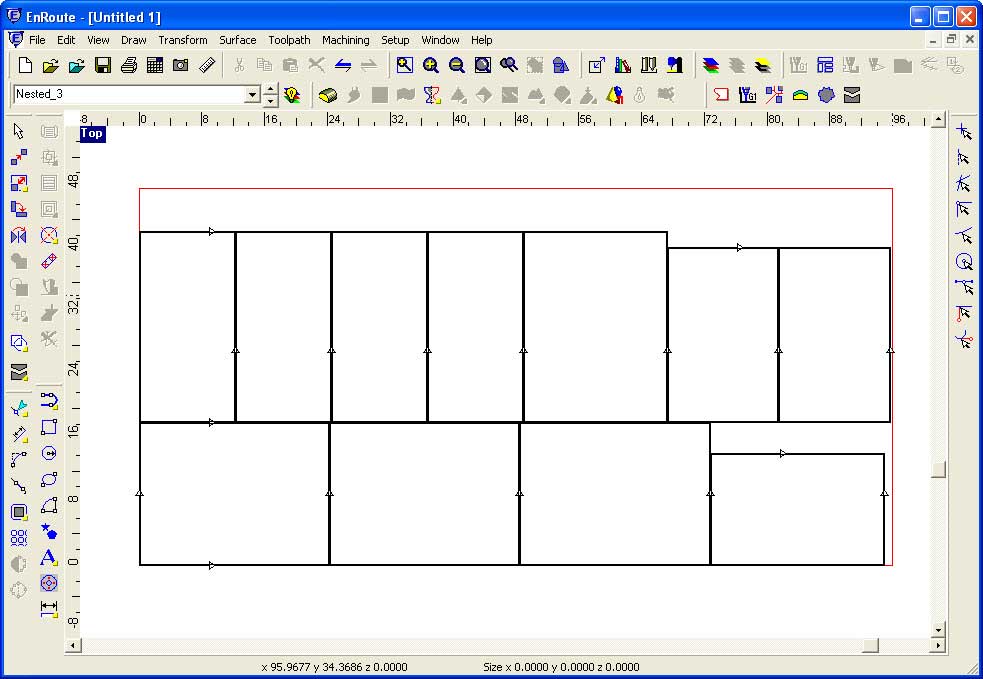Click the blue gear shape icon
983x679 pixels.
point(826,95)
